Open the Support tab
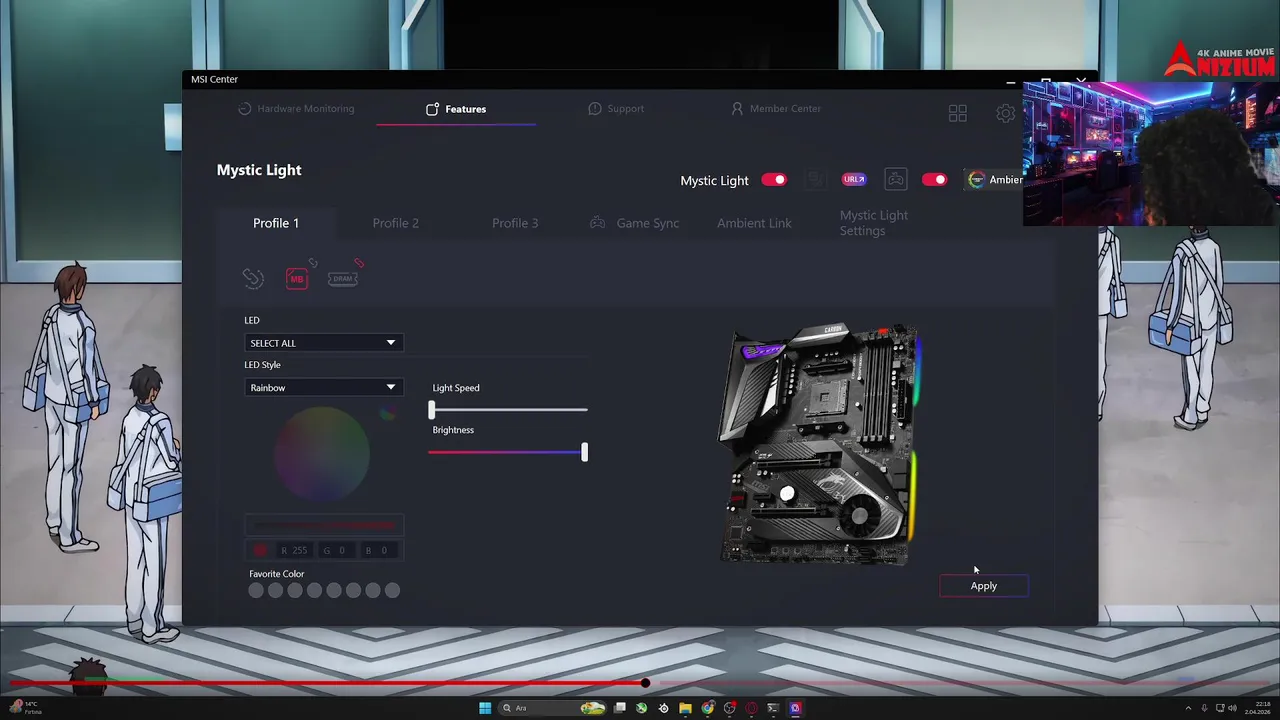Image resolution: width=1280 pixels, height=720 pixels. (616, 108)
